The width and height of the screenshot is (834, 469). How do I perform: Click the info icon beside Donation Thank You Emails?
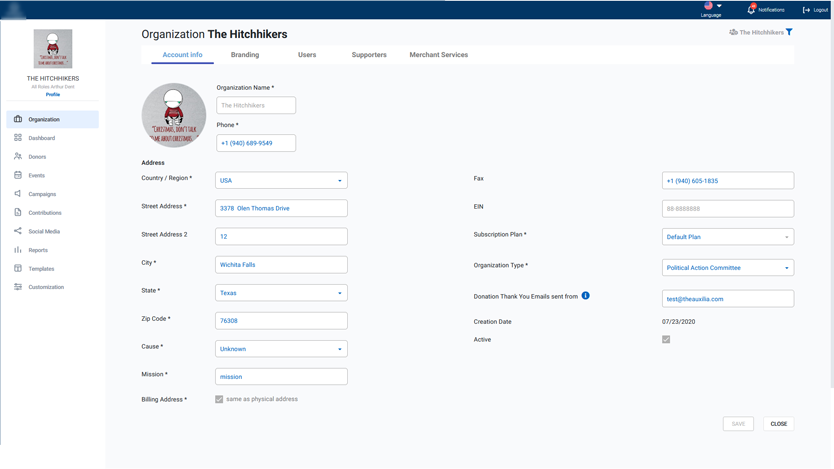[x=586, y=296]
